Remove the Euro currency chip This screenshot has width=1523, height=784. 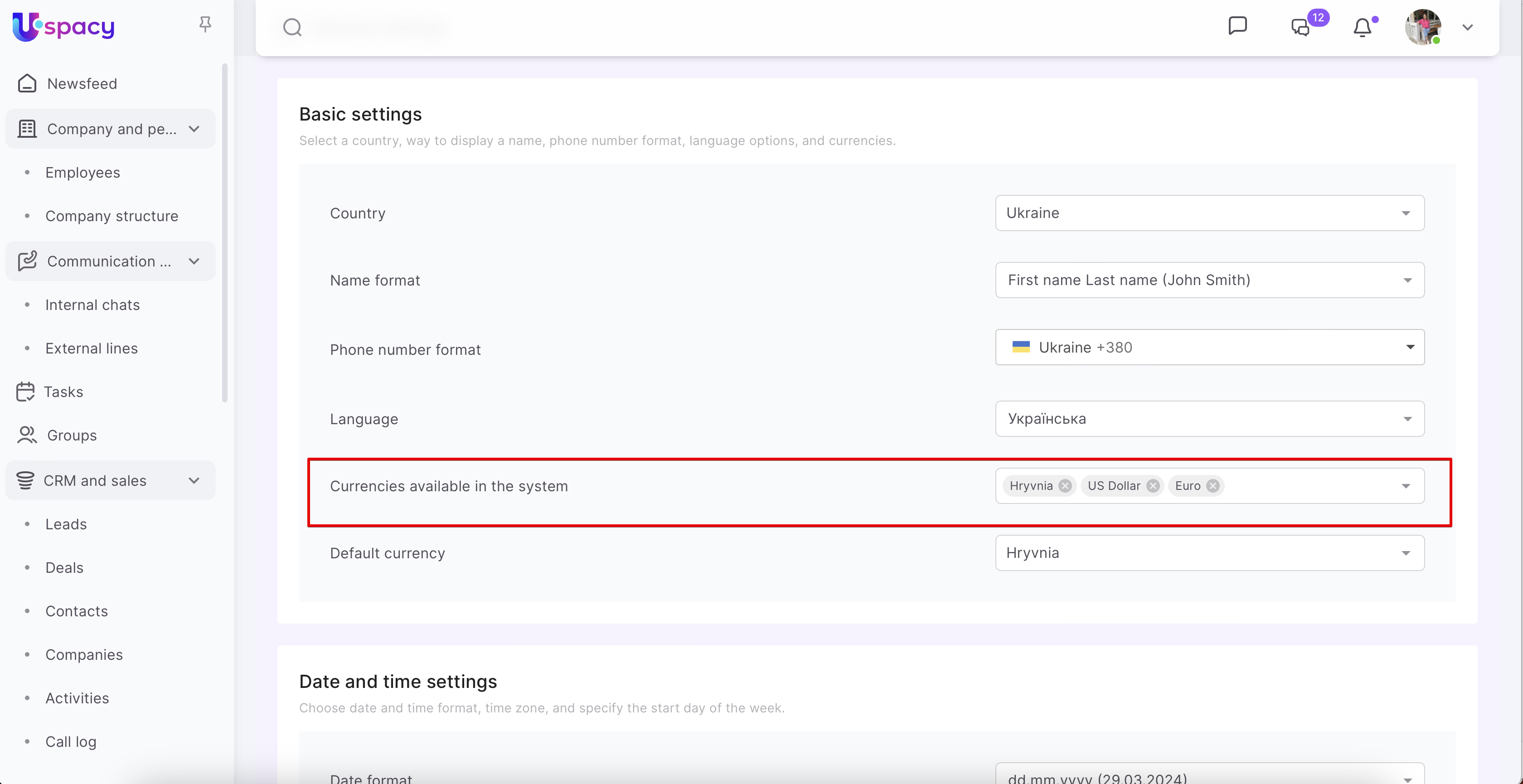pos(1213,486)
